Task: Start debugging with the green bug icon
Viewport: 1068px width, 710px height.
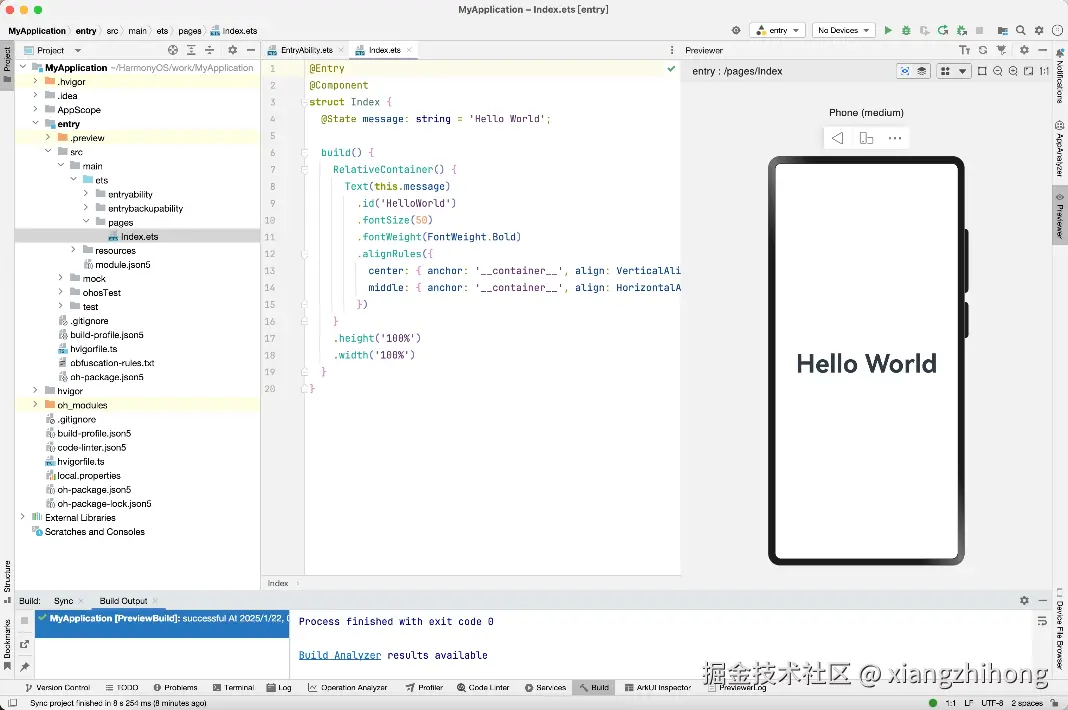Action: click(x=906, y=30)
